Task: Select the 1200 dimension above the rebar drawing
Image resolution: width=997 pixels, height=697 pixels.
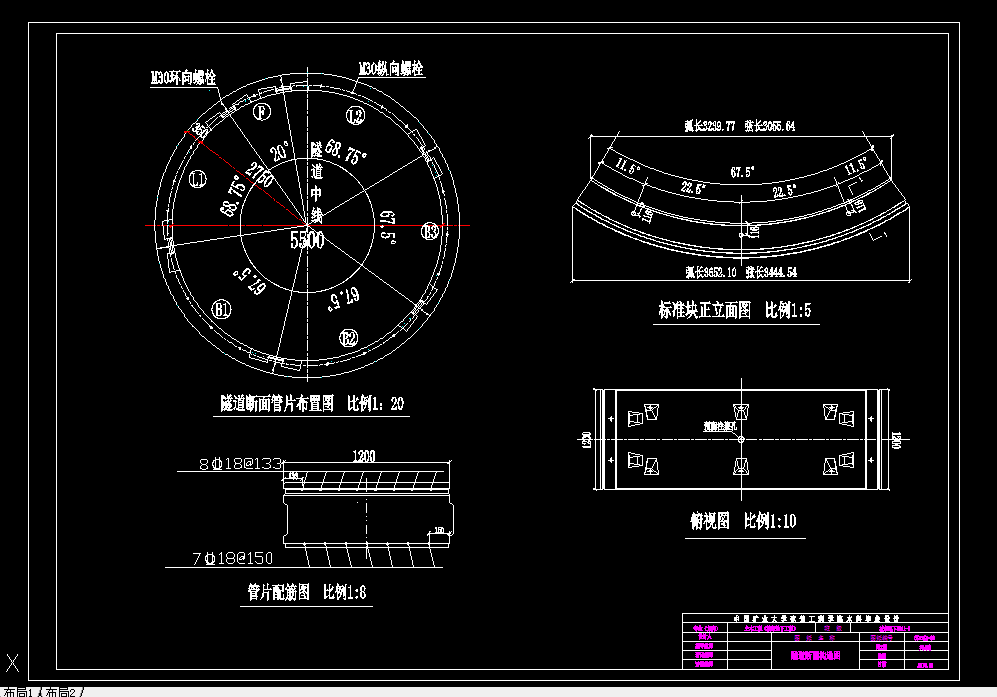Action: 364,456
